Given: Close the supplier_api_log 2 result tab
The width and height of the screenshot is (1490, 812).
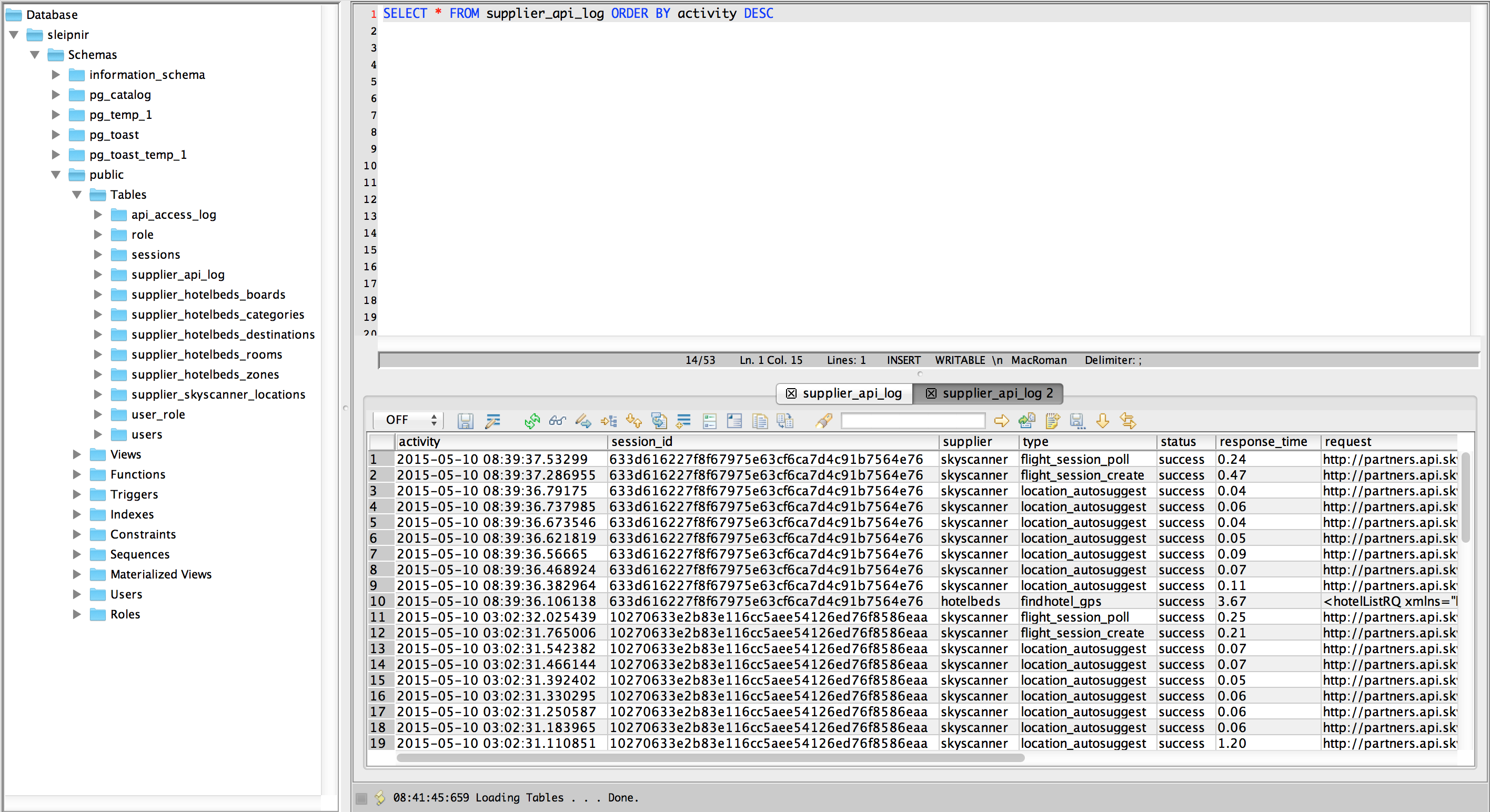Looking at the screenshot, I should [x=931, y=393].
